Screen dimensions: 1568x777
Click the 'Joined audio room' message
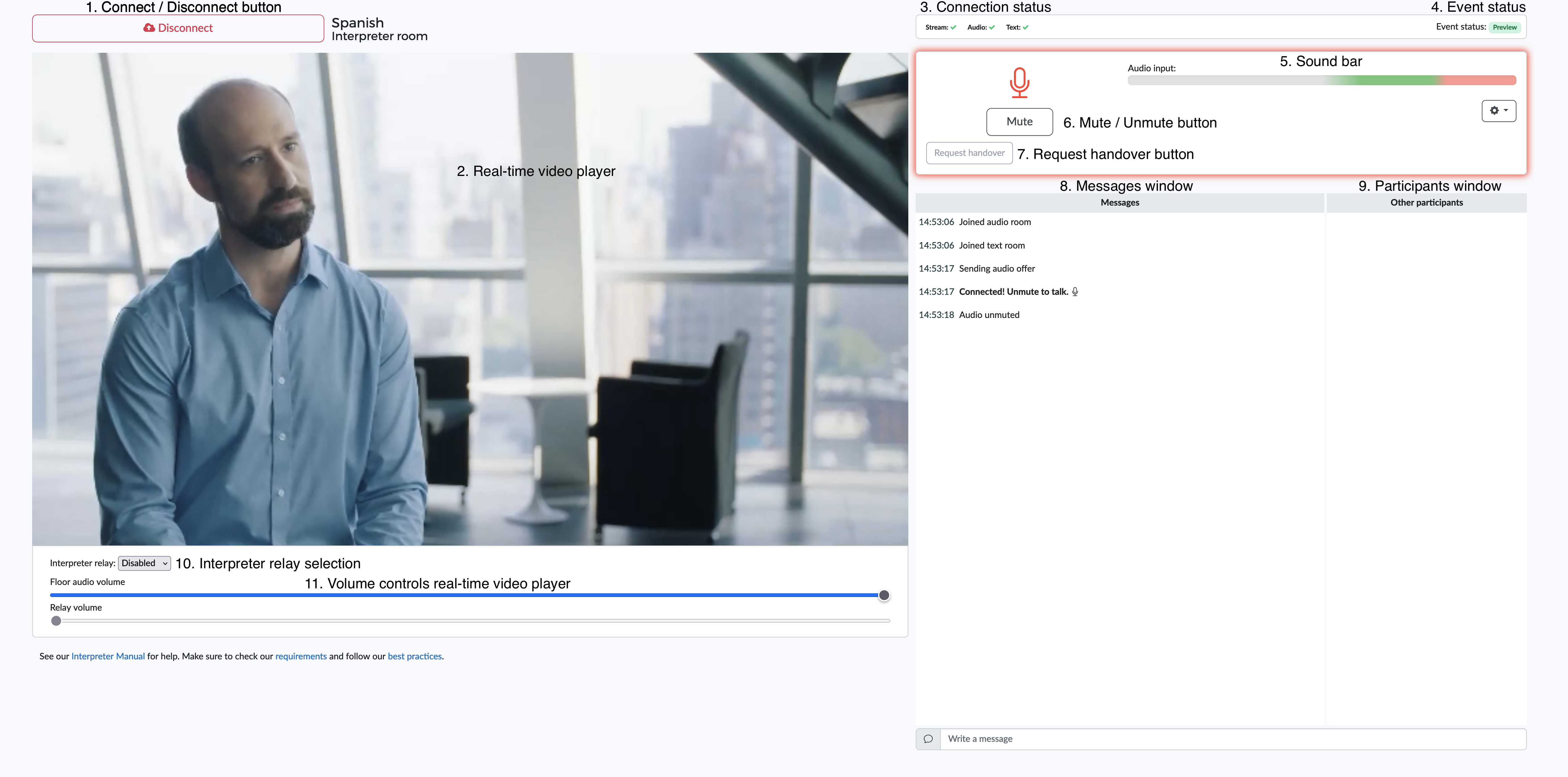point(994,222)
